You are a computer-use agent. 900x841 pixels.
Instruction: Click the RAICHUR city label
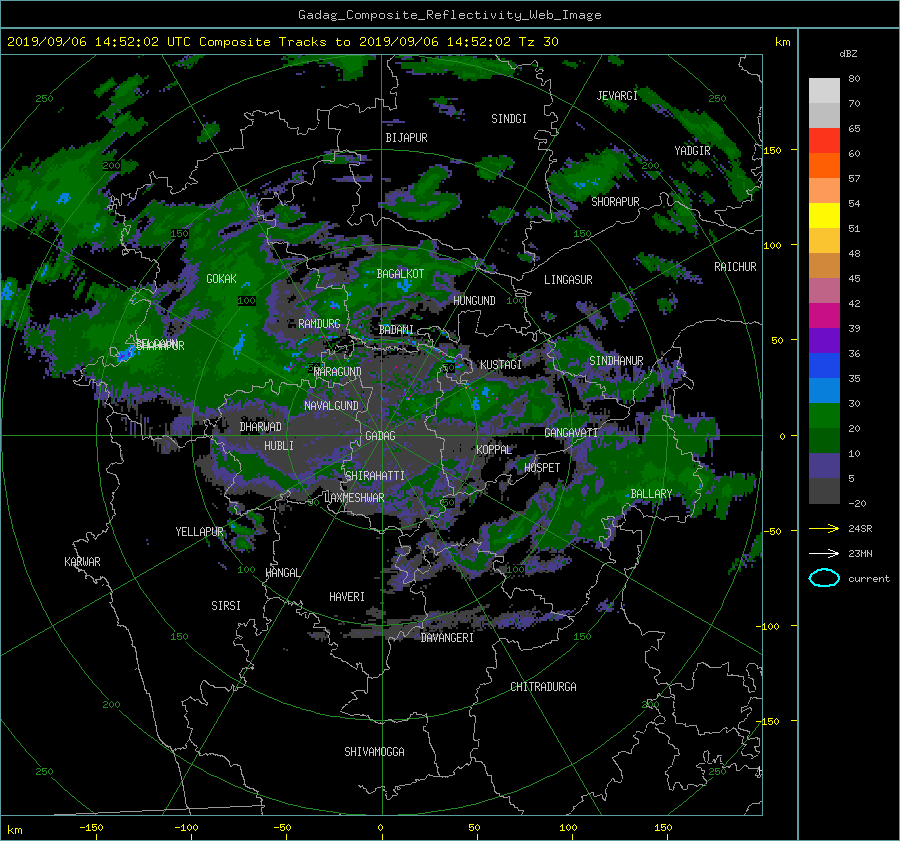point(735,267)
